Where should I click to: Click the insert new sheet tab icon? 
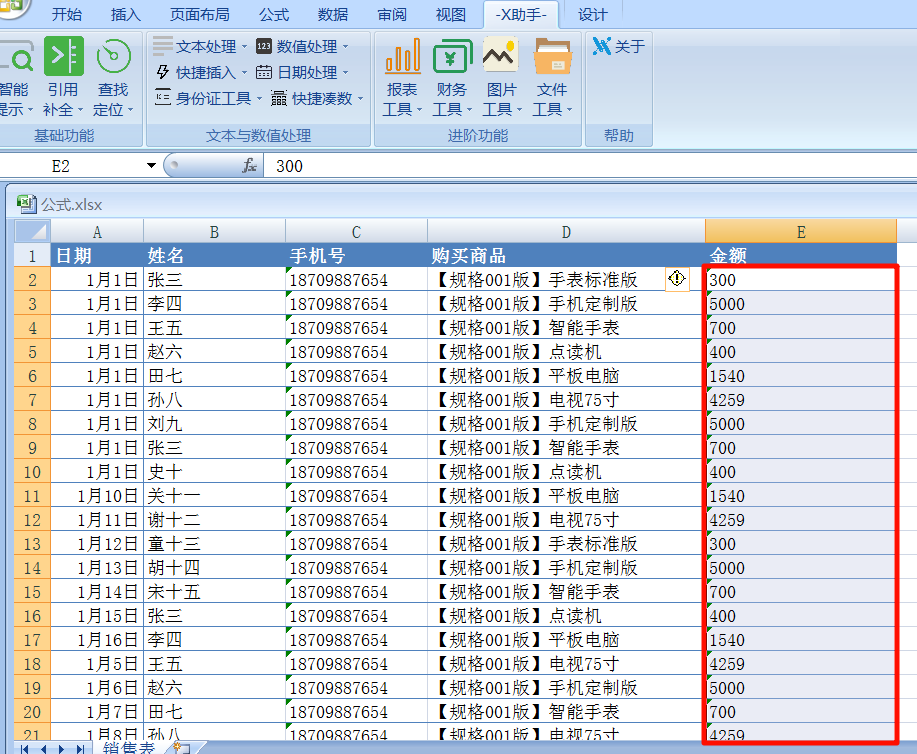click(x=182, y=748)
